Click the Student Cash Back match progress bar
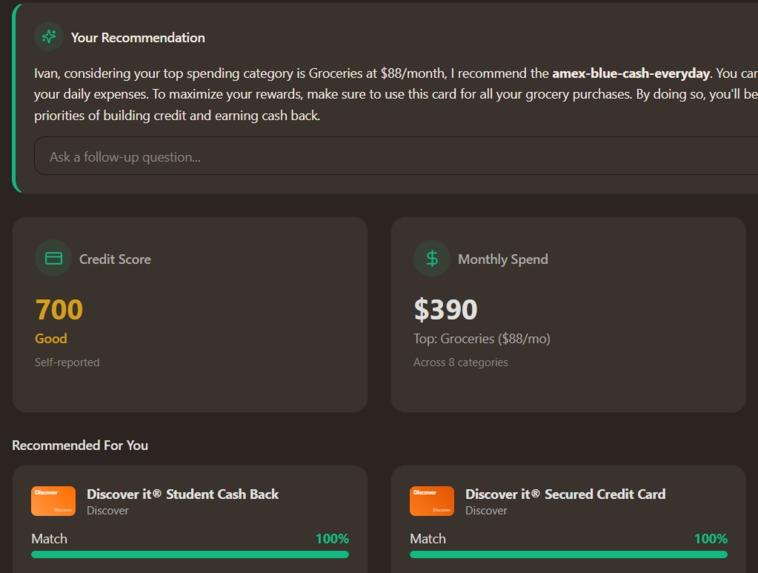This screenshot has width=758, height=573. point(190,555)
